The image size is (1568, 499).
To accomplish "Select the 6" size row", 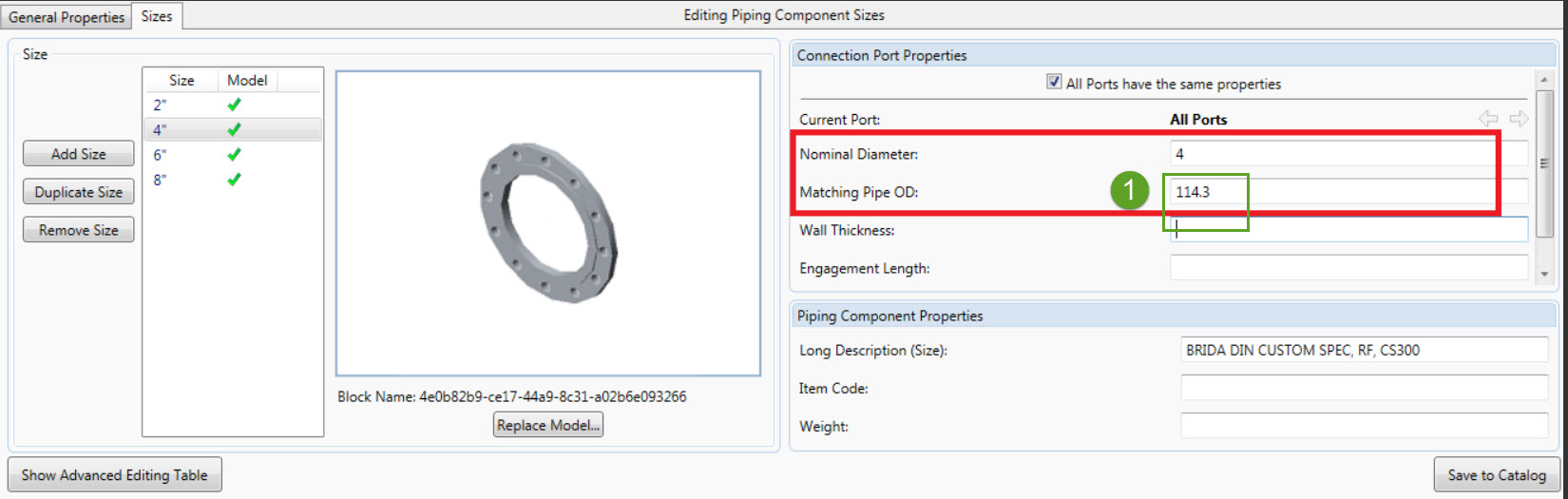I will [x=233, y=154].
